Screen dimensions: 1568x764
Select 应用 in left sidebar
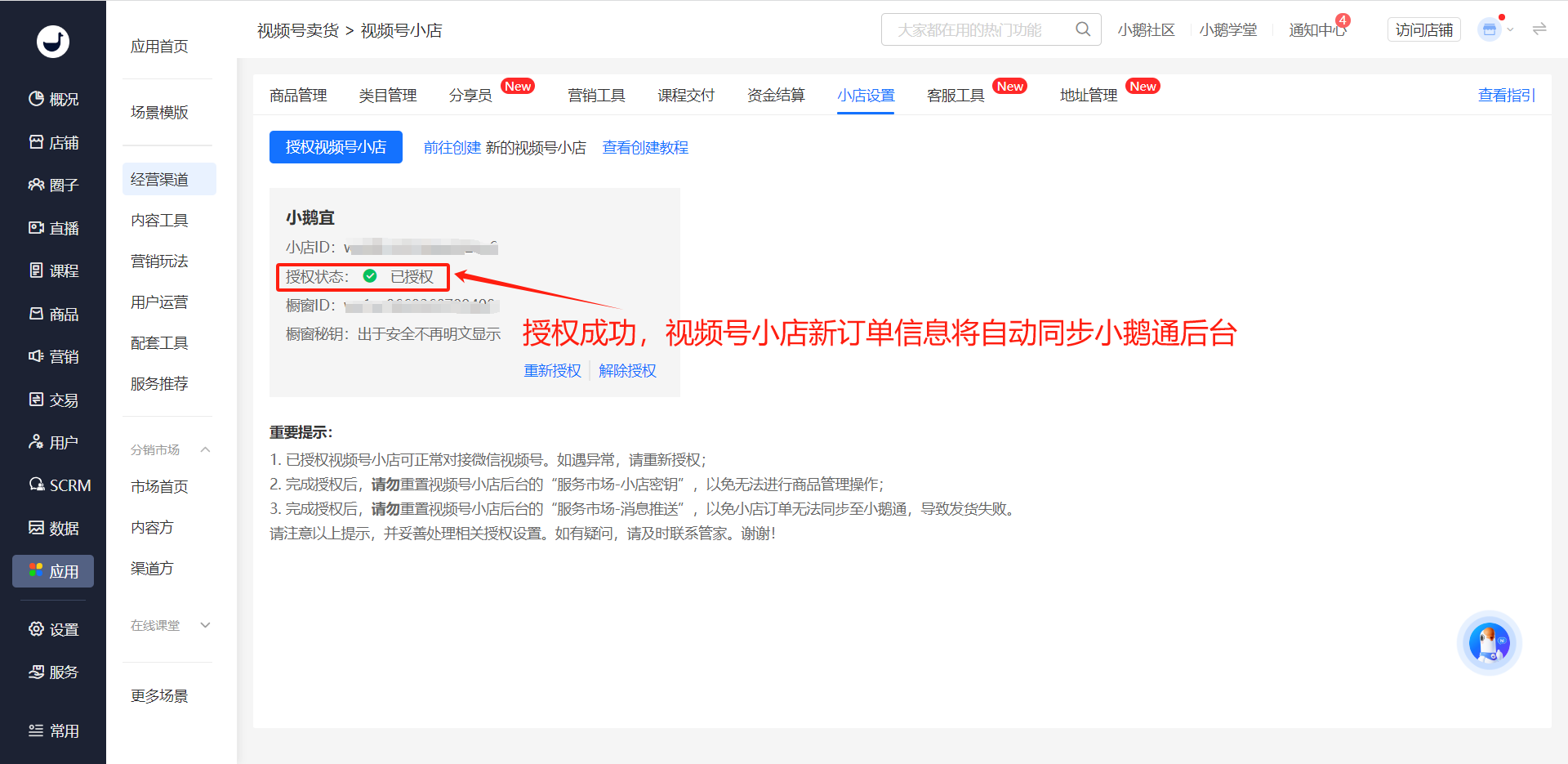[53, 571]
